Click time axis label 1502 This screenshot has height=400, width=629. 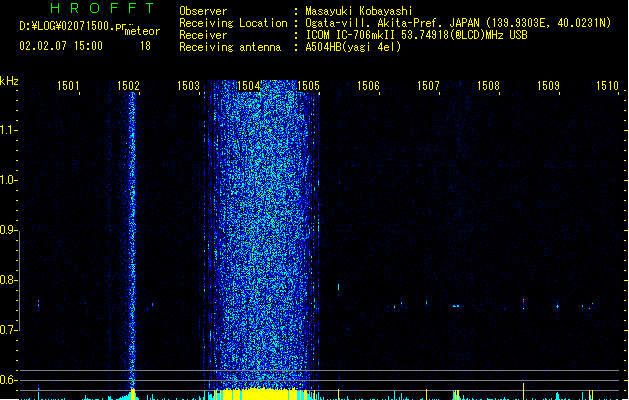128,85
